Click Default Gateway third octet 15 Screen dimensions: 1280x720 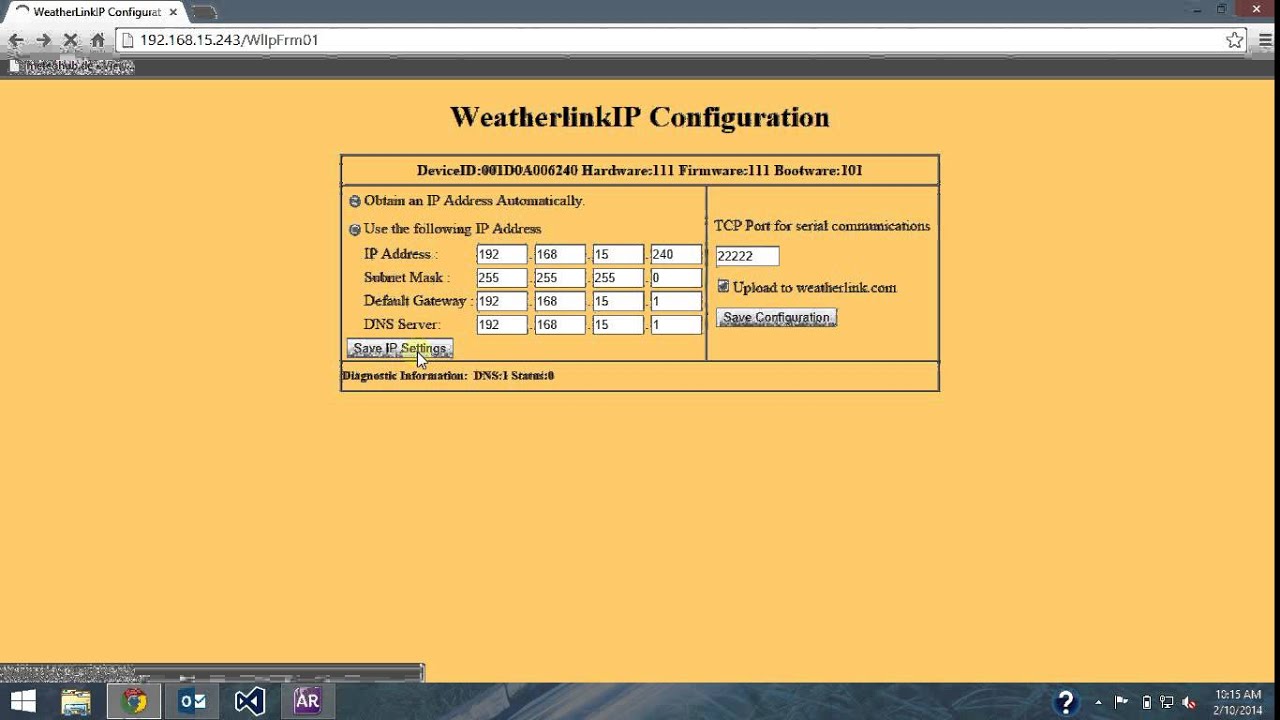pos(618,301)
